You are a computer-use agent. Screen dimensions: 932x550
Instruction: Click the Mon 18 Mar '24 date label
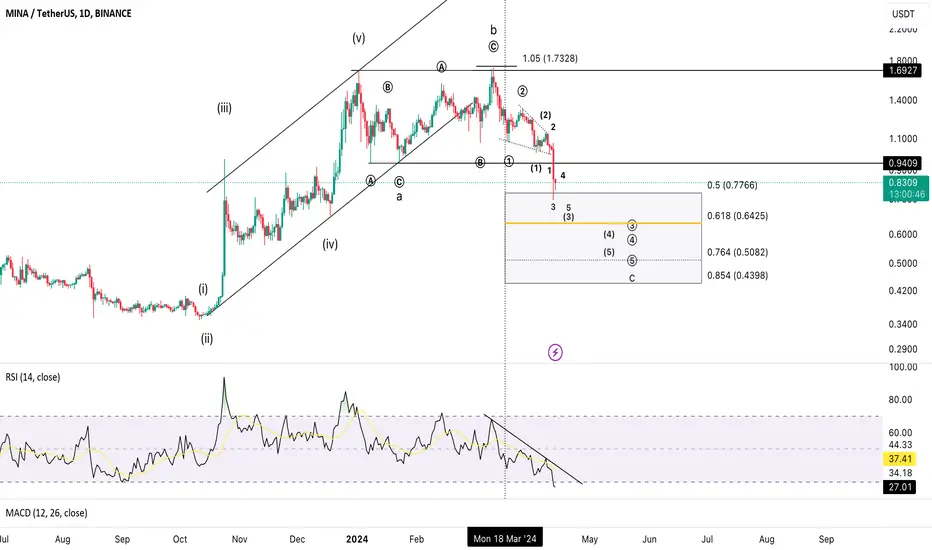(x=505, y=539)
